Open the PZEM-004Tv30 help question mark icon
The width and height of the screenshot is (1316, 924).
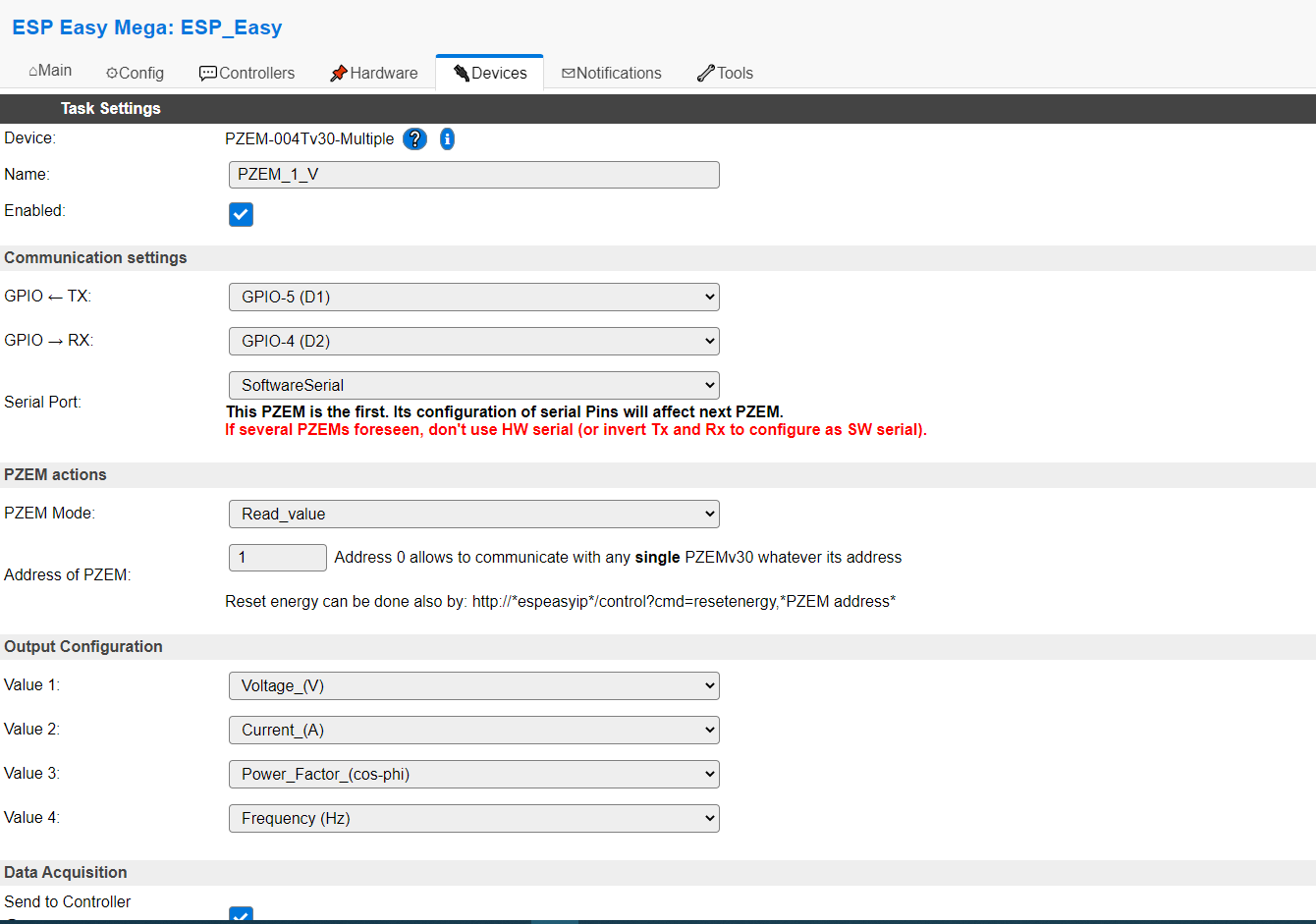pos(415,139)
